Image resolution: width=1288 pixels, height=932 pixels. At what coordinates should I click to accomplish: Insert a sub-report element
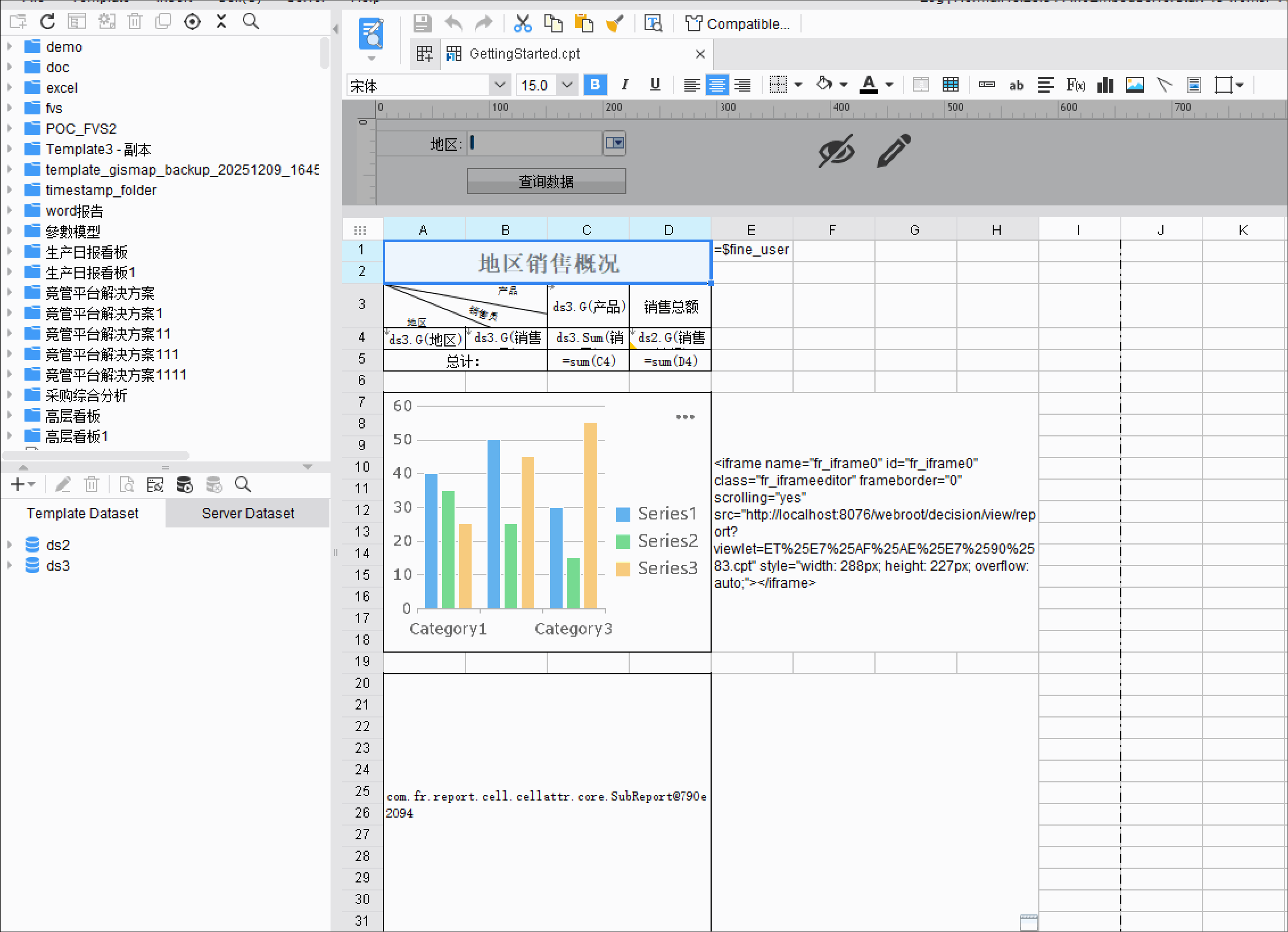point(1194,85)
